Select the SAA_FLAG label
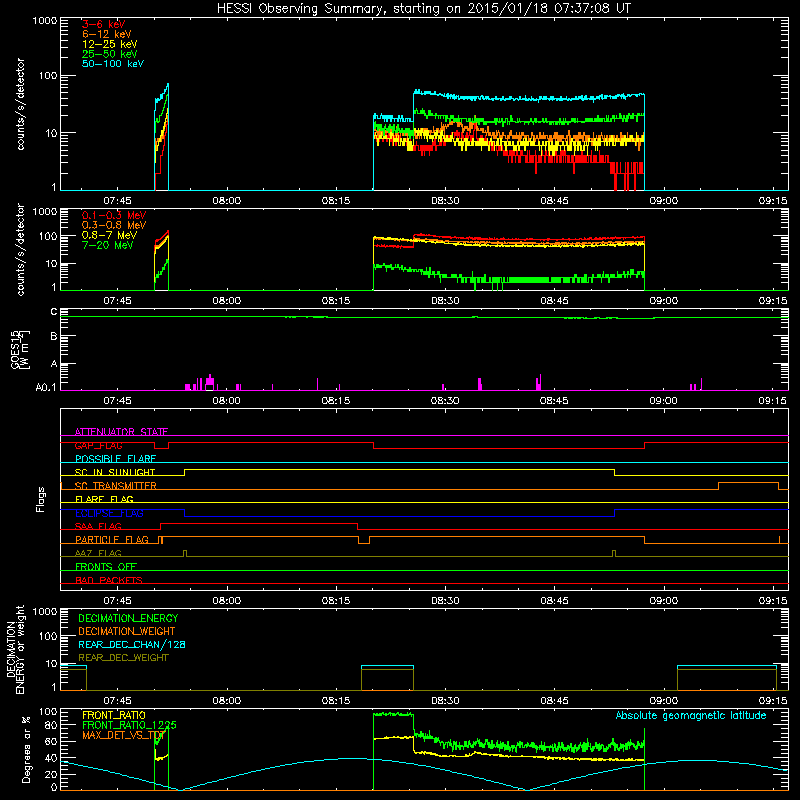Image resolution: width=800 pixels, height=800 pixels. 98,526
